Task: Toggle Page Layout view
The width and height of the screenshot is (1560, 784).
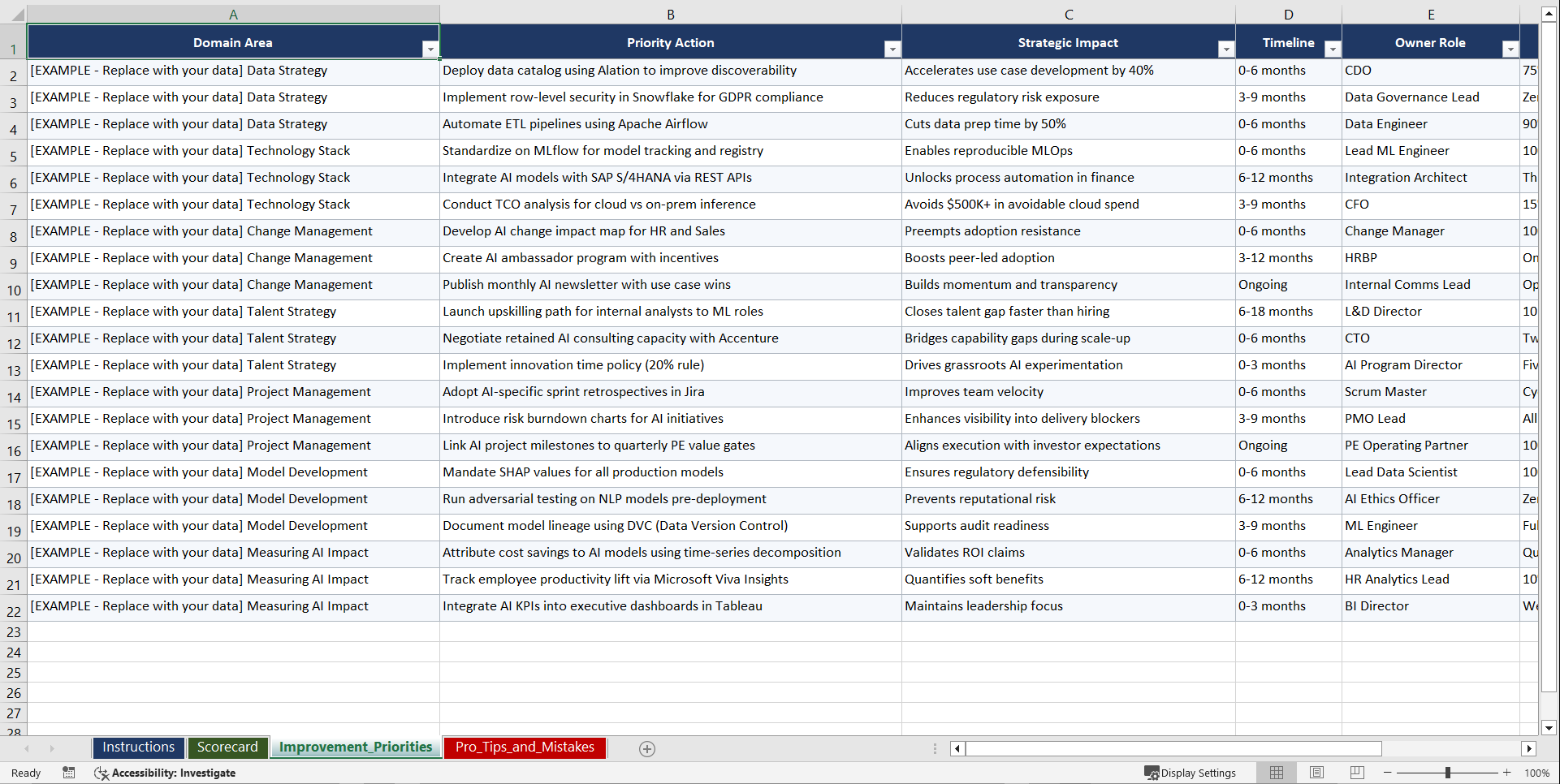Action: [x=1316, y=772]
